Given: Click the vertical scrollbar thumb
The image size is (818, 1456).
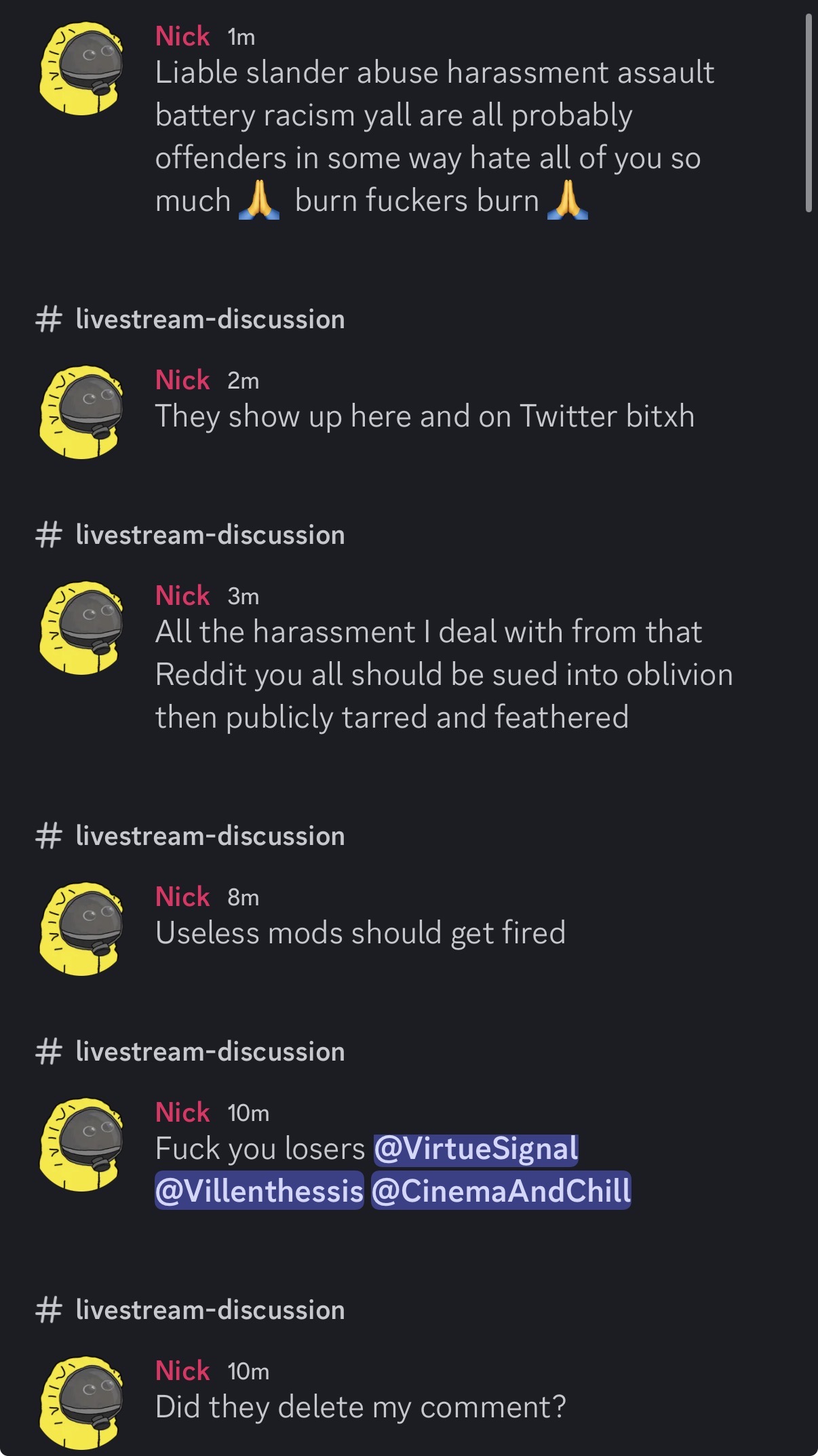Looking at the screenshot, I should pyautogui.click(x=809, y=113).
